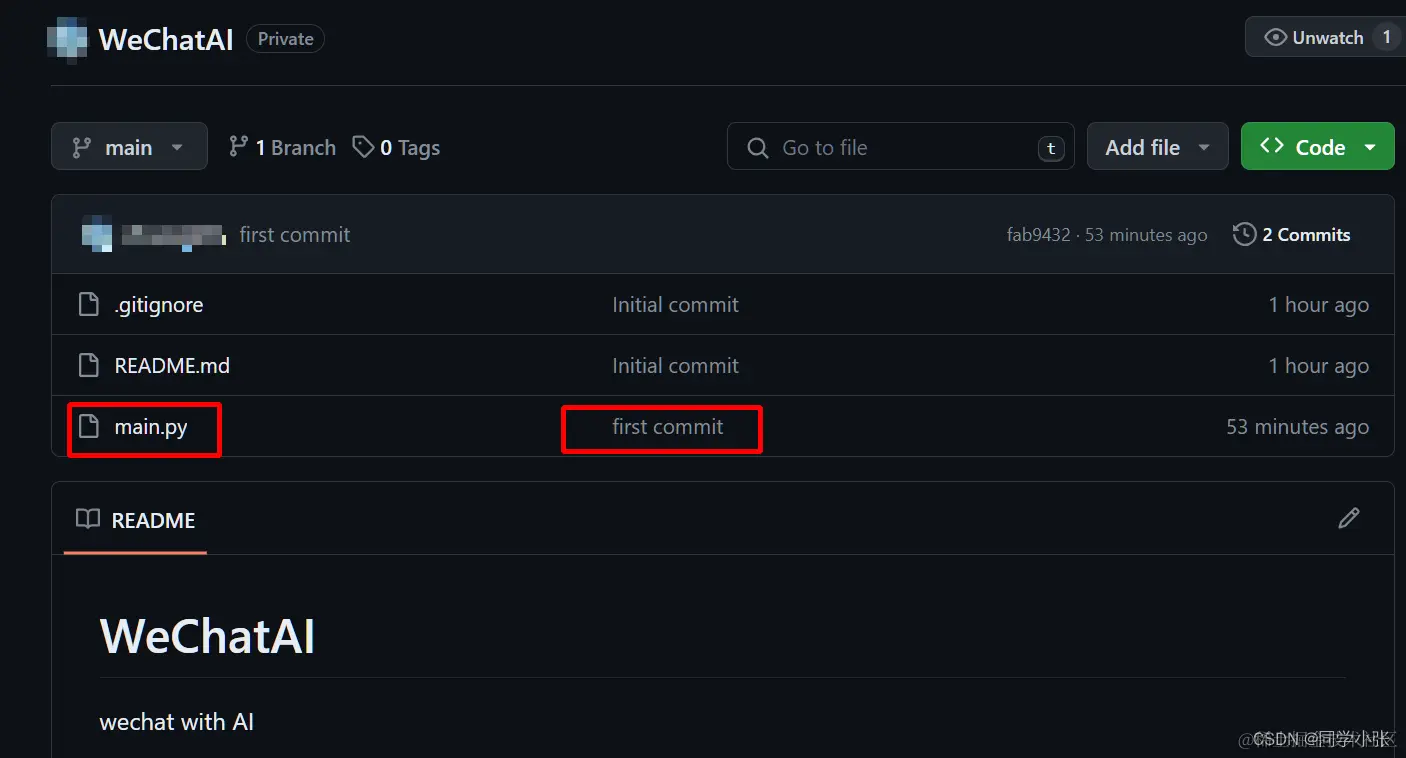Viewport: 1406px width, 758px height.
Task: Click the committer avatar in latest commit row
Action: pyautogui.click(x=97, y=235)
